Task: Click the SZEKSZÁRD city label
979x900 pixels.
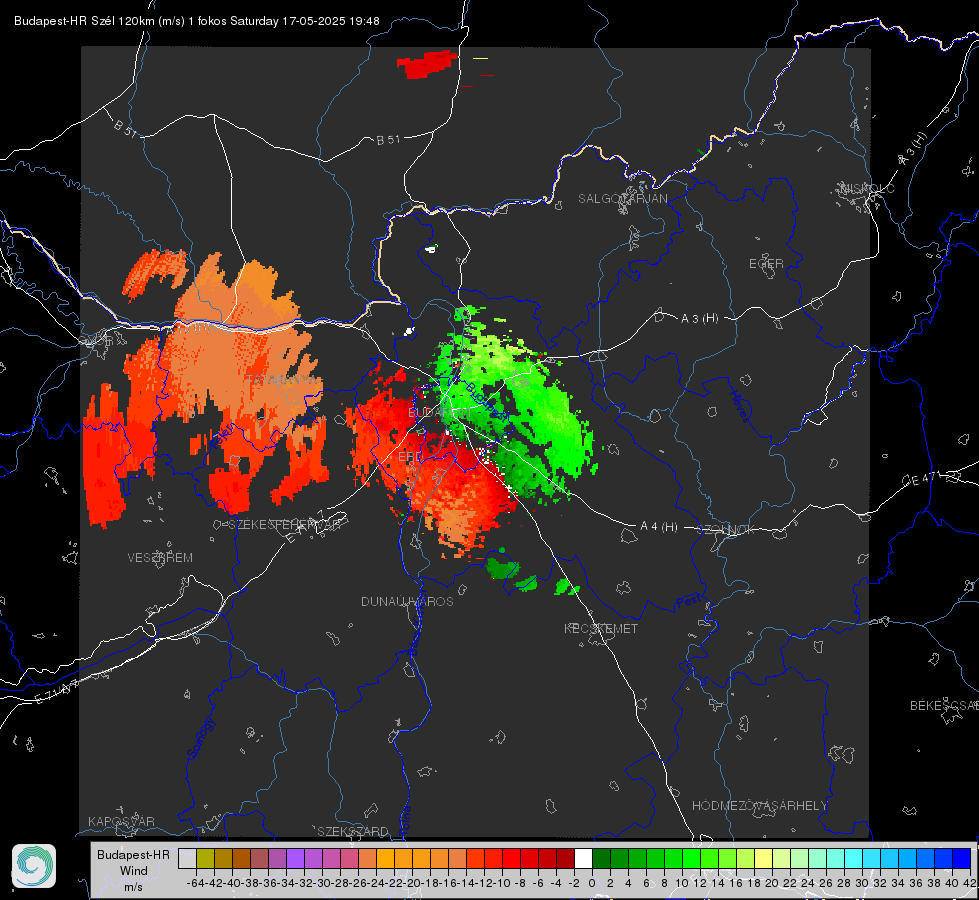Action: (x=353, y=831)
